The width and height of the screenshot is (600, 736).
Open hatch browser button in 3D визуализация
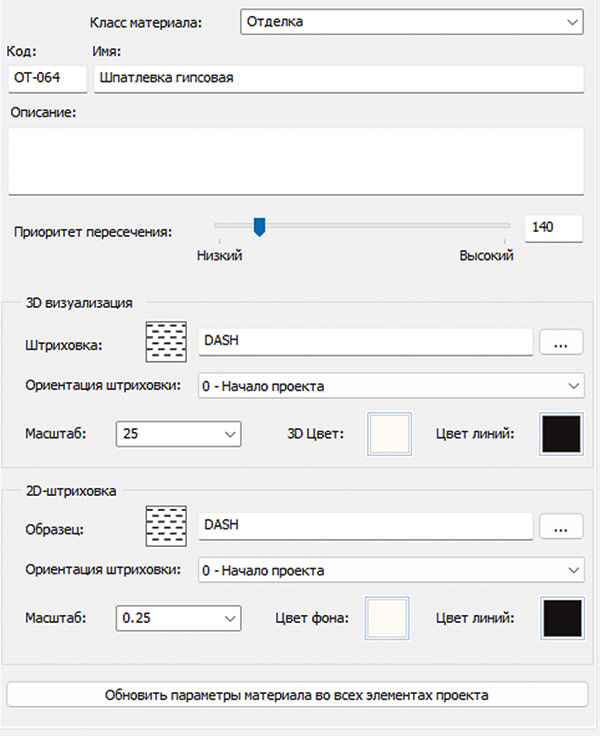[x=561, y=342]
